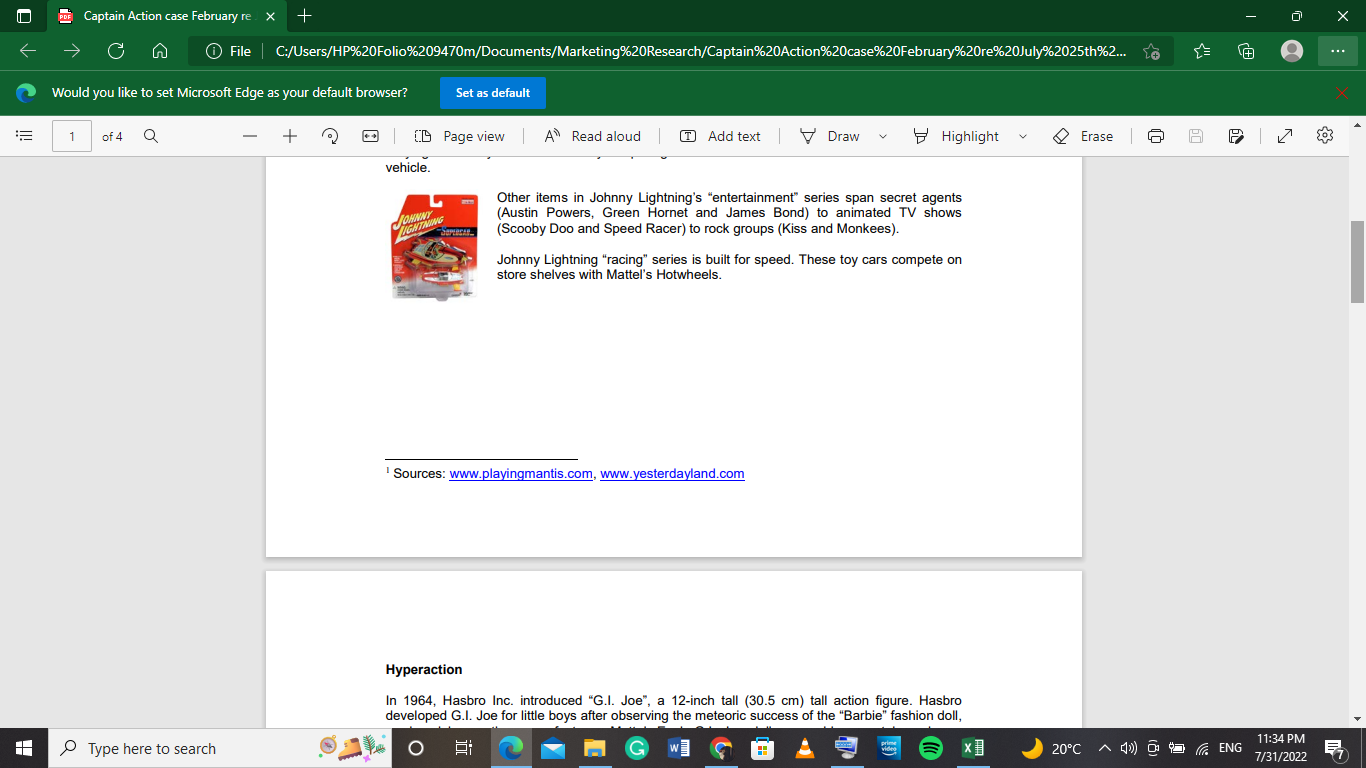Viewport: 1366px width, 768px height.
Task: Expand the Draw options dropdown
Action: click(883, 136)
